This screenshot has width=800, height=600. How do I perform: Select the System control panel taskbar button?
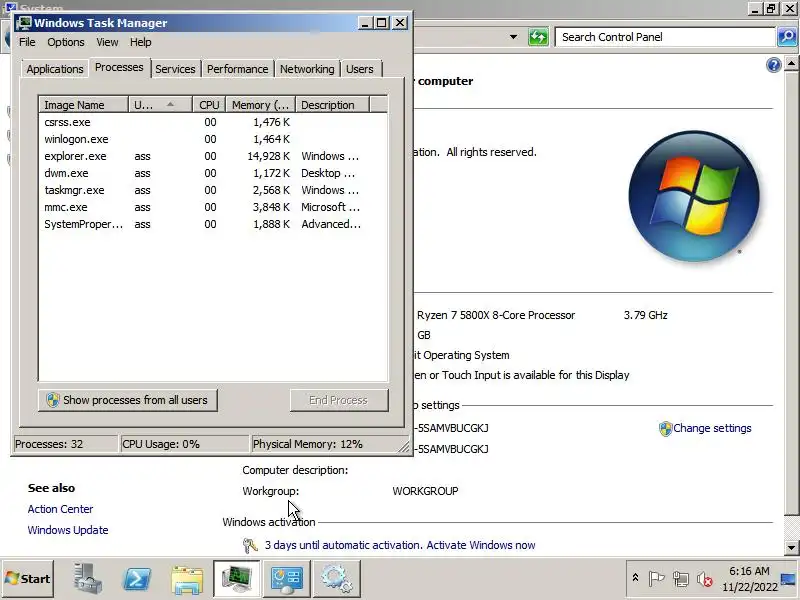click(286, 579)
